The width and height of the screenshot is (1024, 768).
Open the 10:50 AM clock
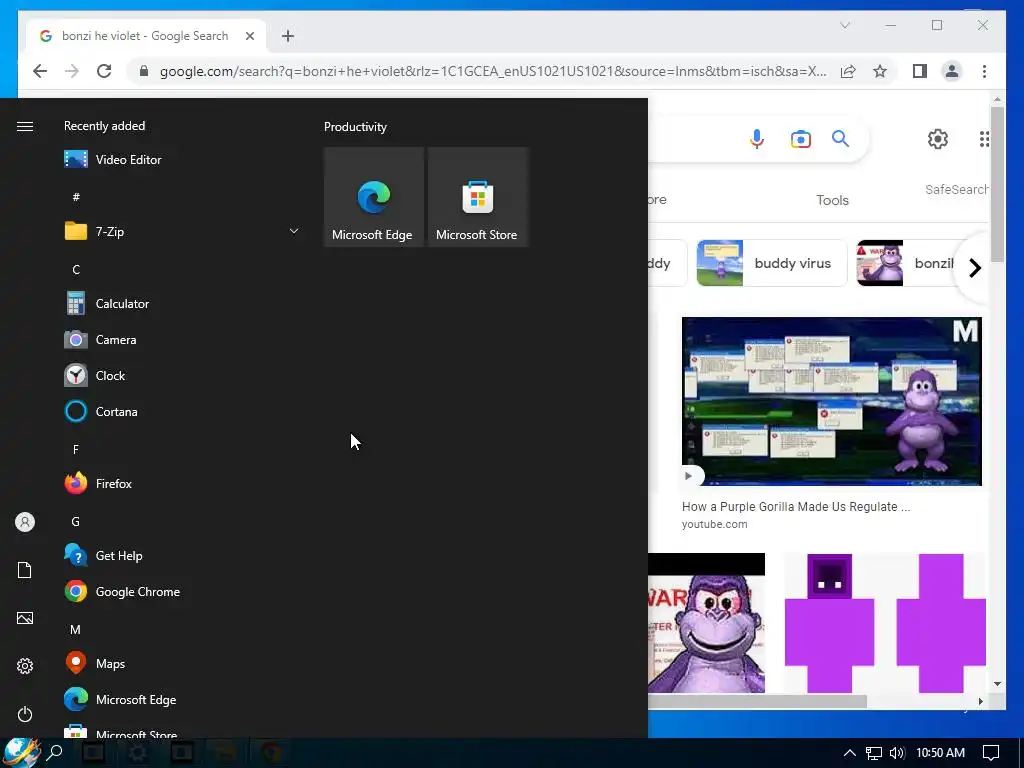[x=940, y=753]
